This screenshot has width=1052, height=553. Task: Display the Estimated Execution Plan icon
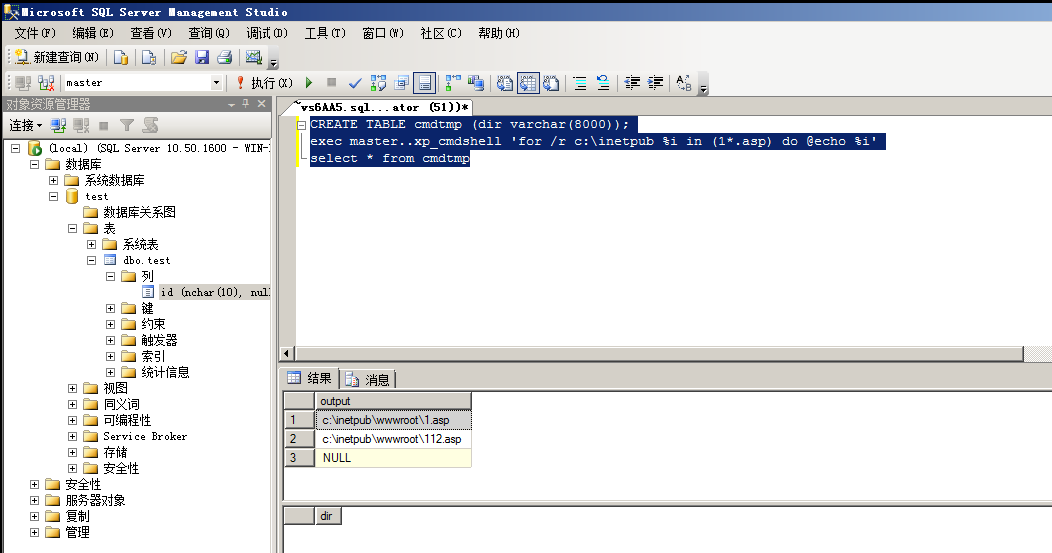[378, 83]
